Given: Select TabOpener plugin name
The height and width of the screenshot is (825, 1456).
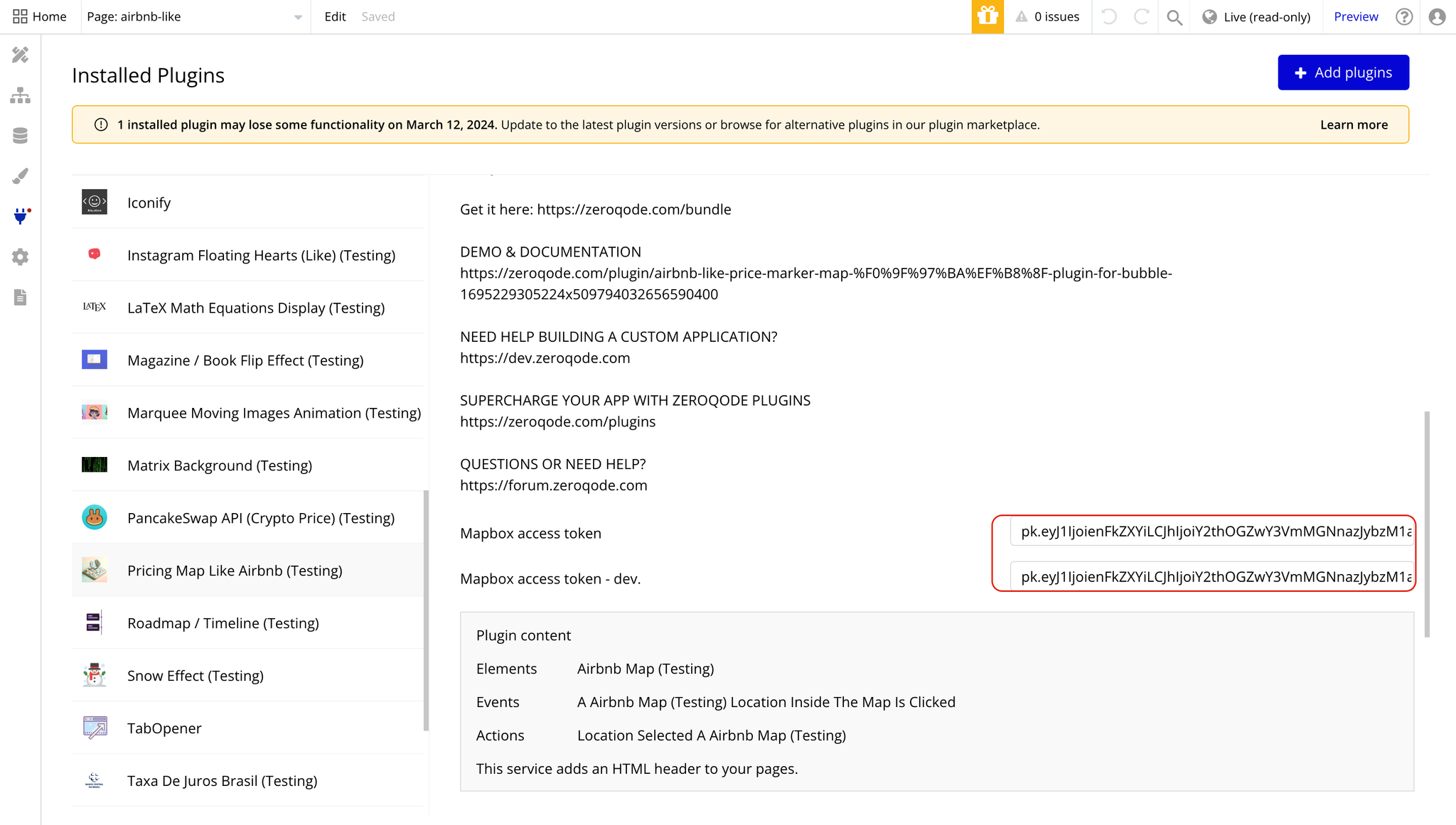Looking at the screenshot, I should (164, 728).
